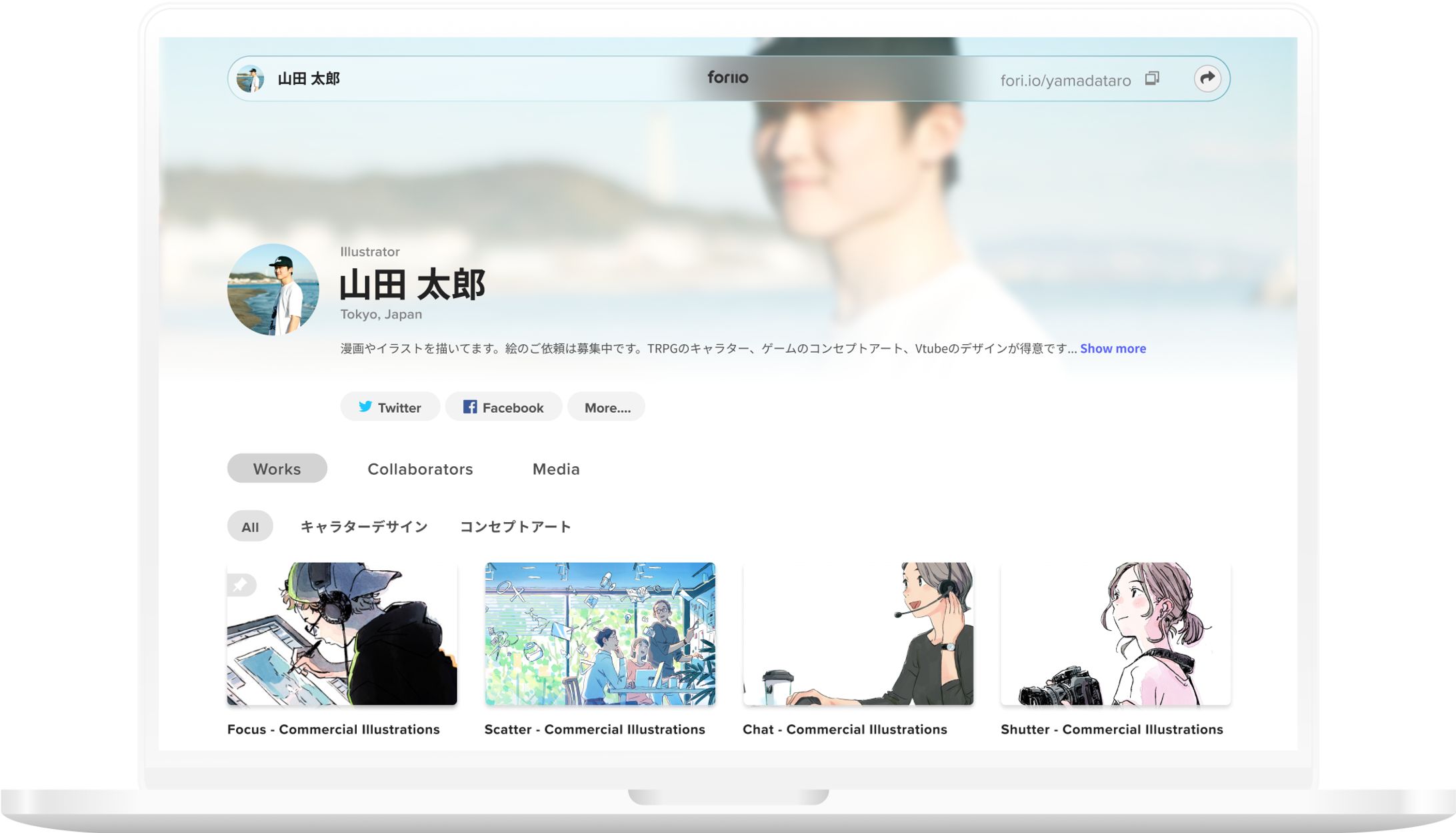This screenshot has height=833, width=1456.
Task: Open the Twitter profile button
Action: coord(390,407)
